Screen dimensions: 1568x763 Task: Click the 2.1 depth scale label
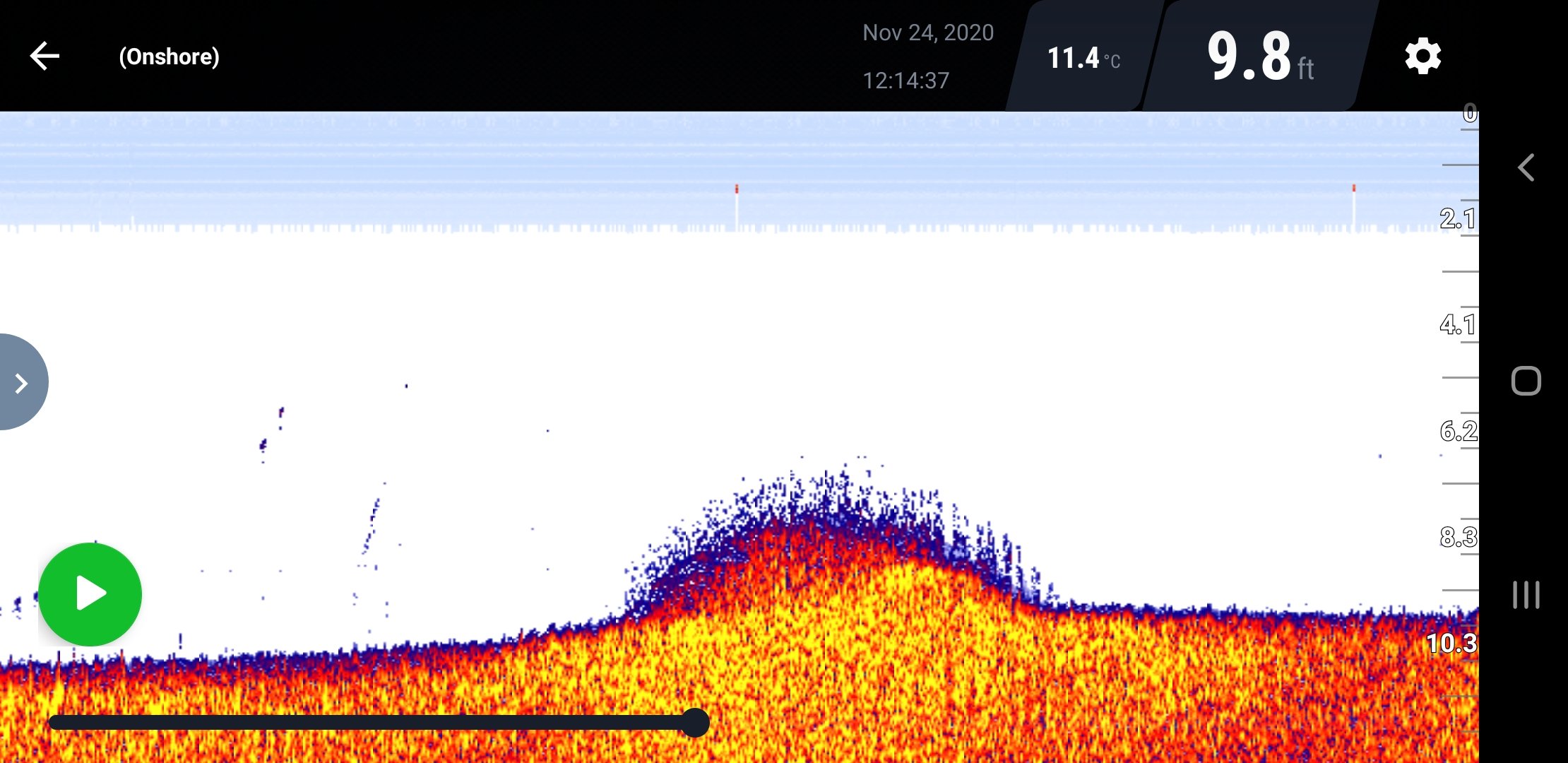1458,218
